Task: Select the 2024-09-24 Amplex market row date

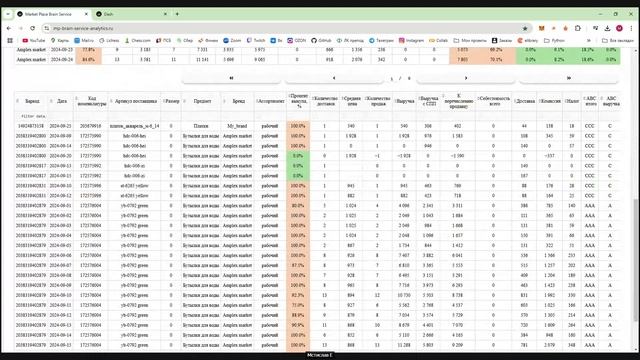Action: pyautogui.click(x=61, y=60)
